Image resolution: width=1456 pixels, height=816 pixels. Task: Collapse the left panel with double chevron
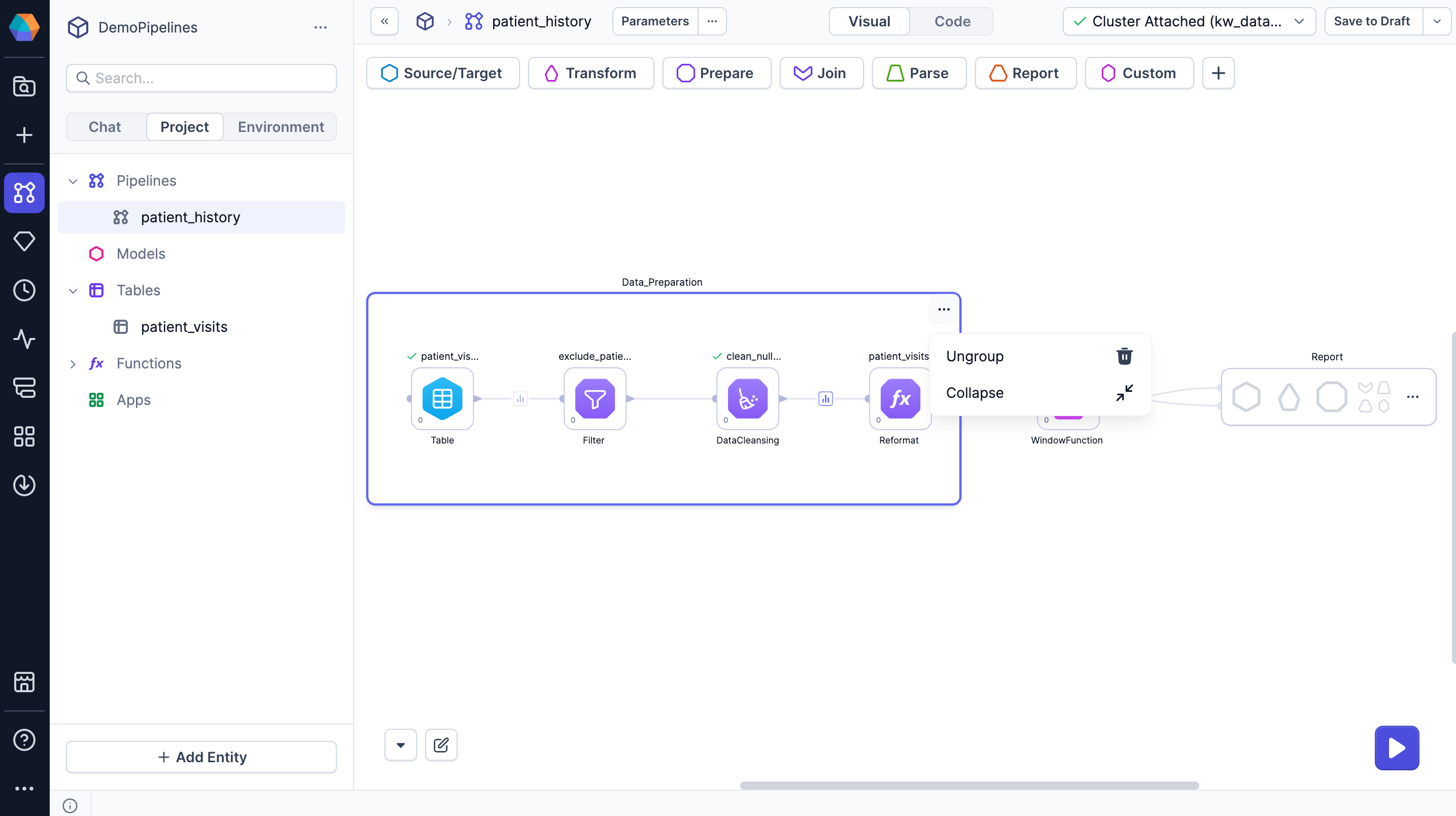(x=385, y=21)
